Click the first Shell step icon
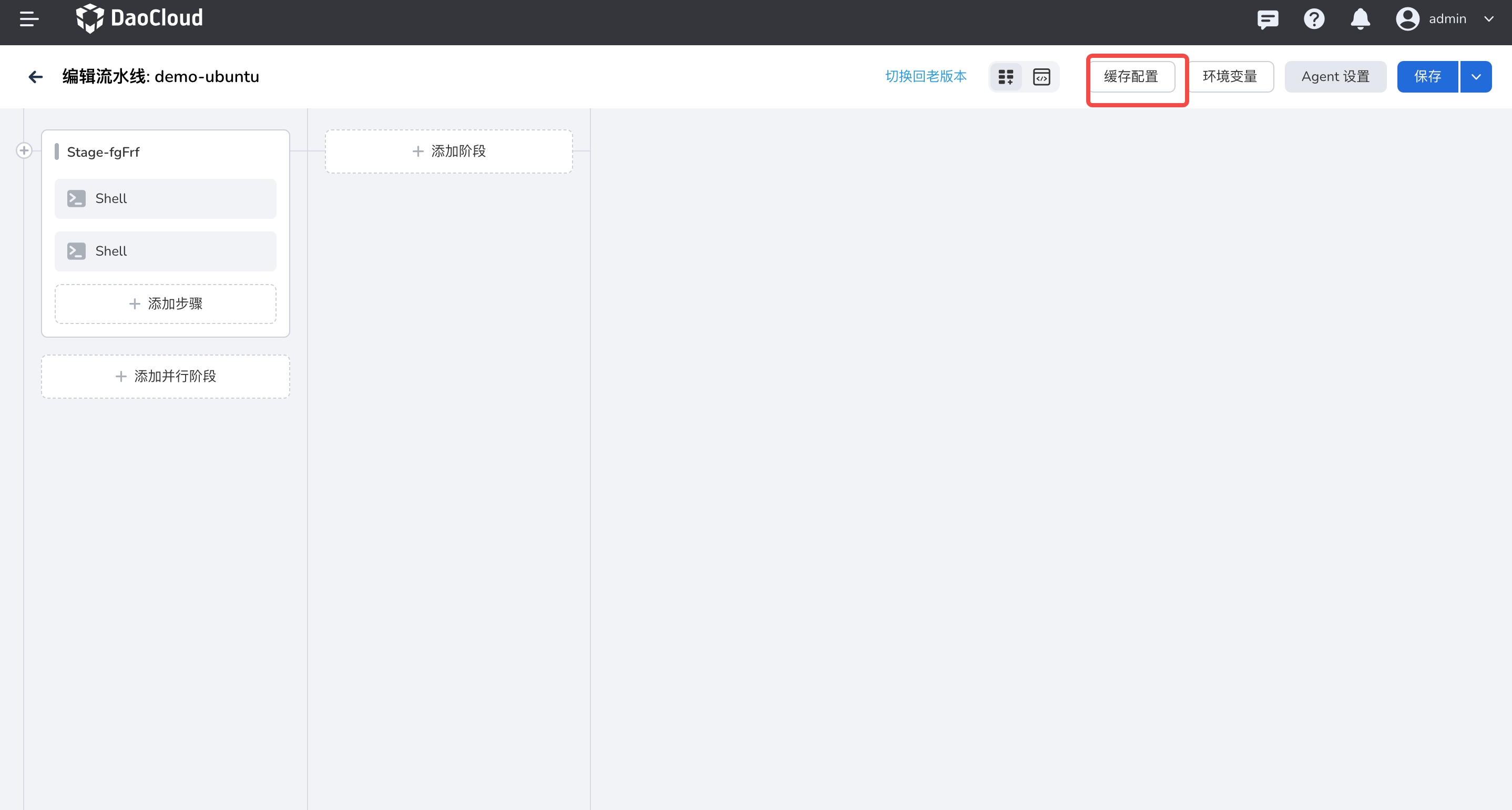 (76, 198)
